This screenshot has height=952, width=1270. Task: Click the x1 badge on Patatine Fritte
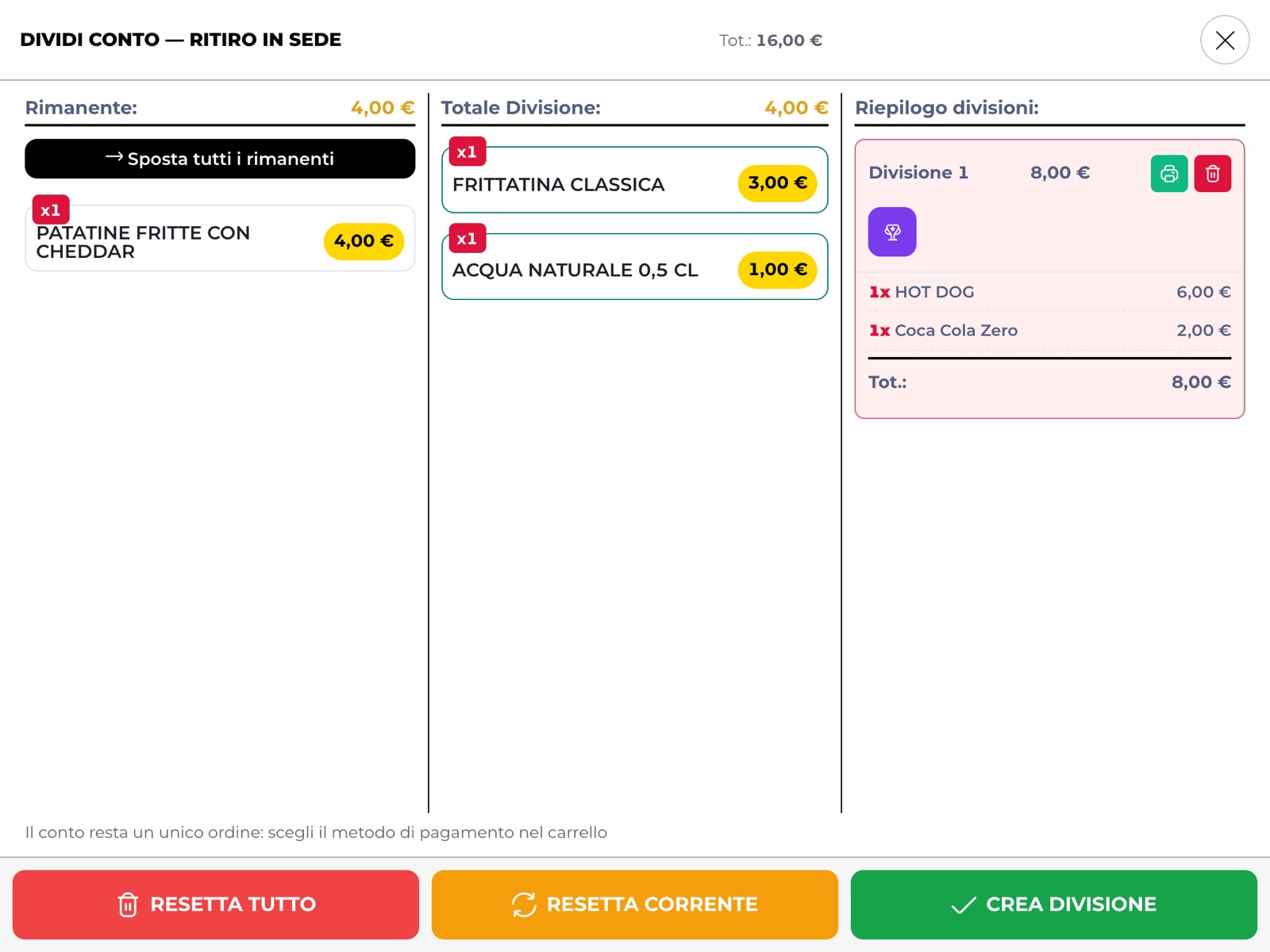point(51,210)
